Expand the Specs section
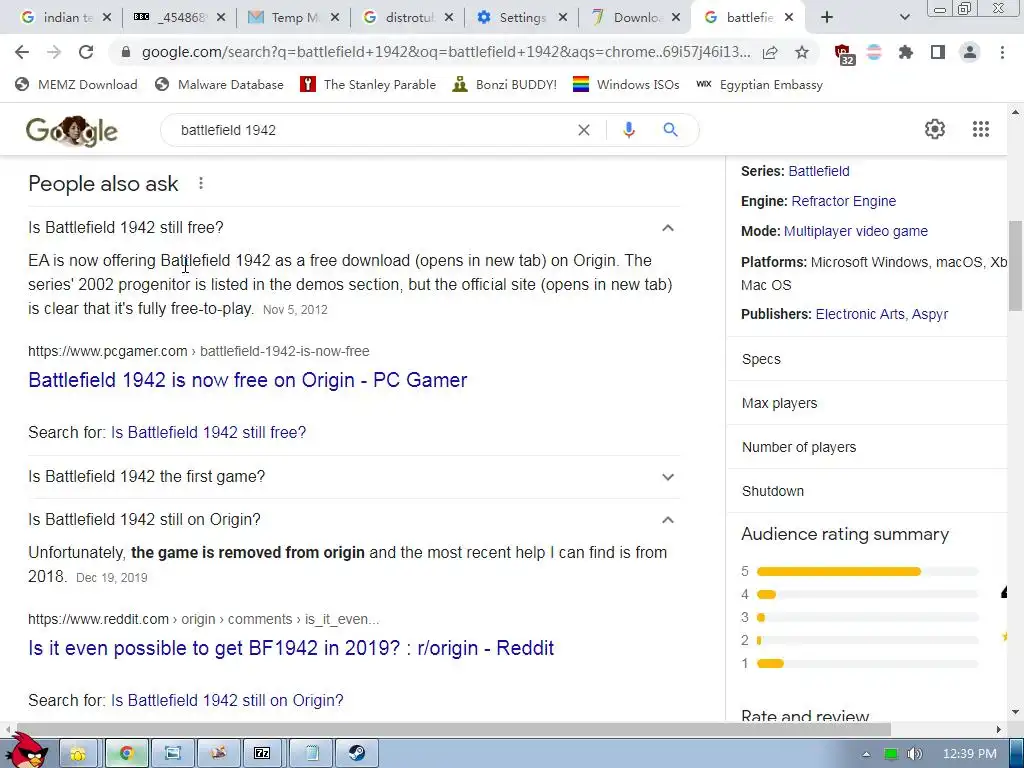The image size is (1024, 768). click(866, 359)
